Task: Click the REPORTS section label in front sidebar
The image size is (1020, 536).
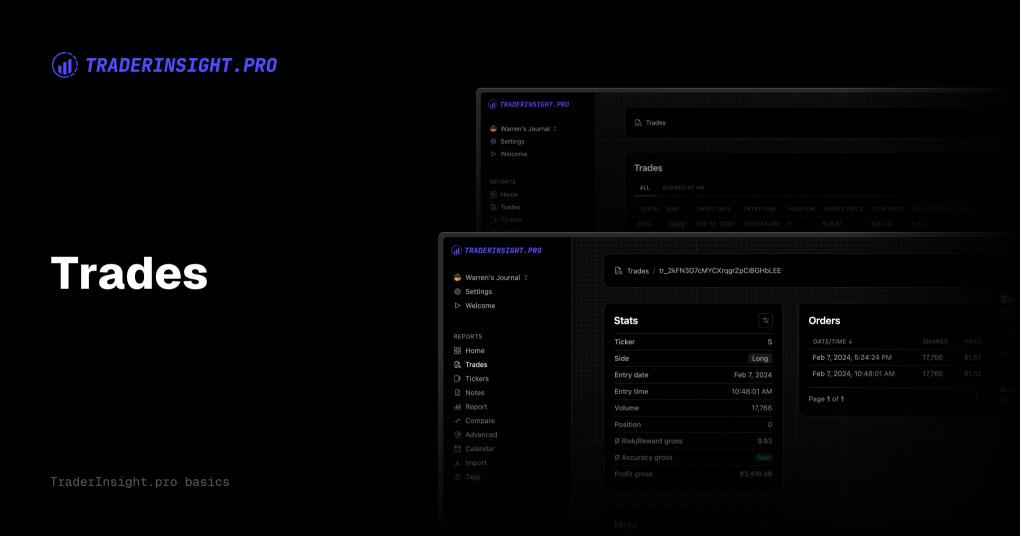Action: point(468,336)
